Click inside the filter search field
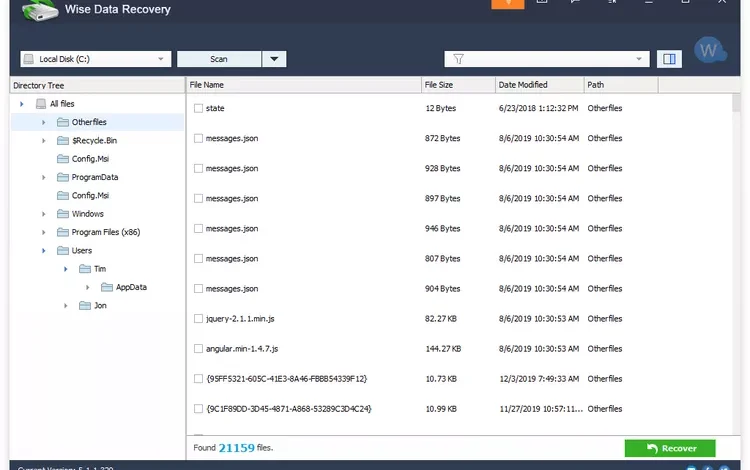Viewport: 750px width, 470px height. [x=547, y=59]
